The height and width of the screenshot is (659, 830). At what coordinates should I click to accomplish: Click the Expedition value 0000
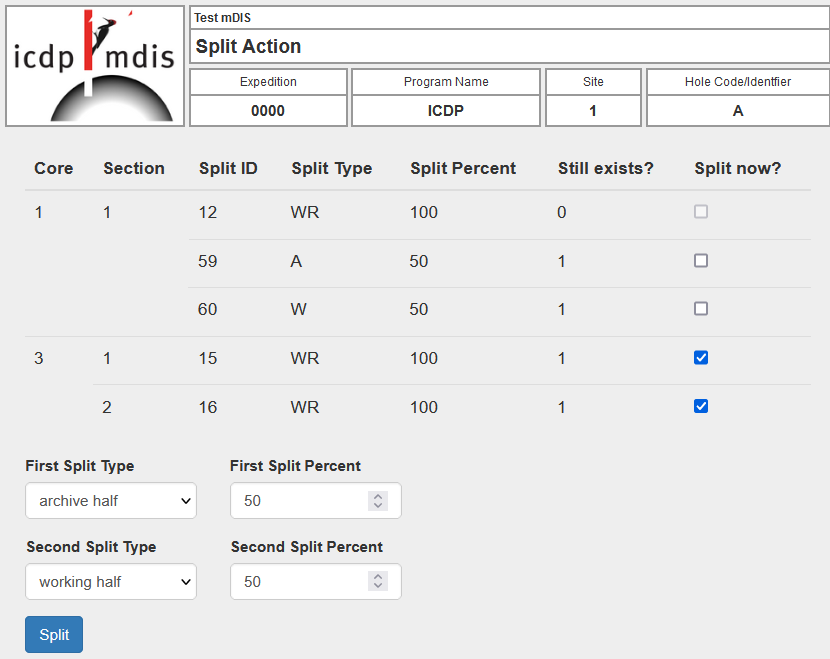click(268, 111)
